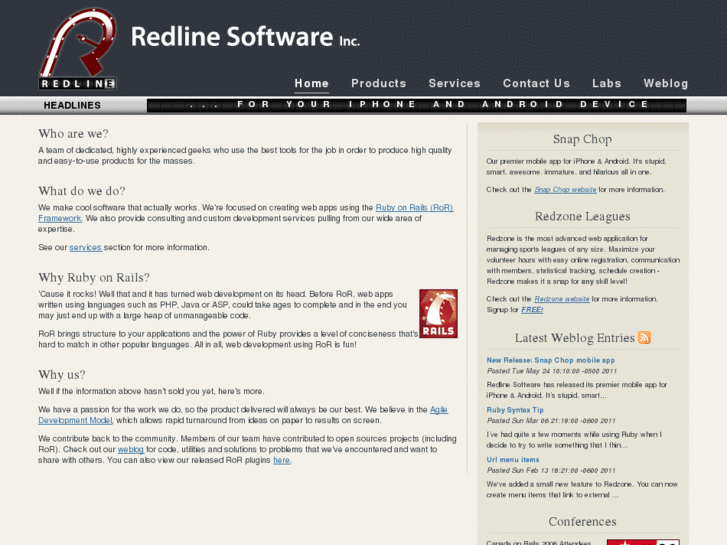Click the 'What do we do?' heading

point(82,191)
